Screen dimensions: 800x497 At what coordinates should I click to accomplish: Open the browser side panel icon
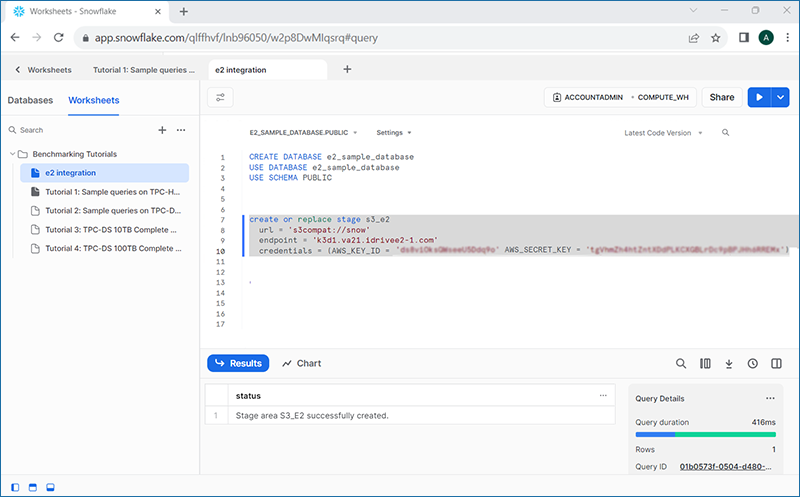click(744, 37)
